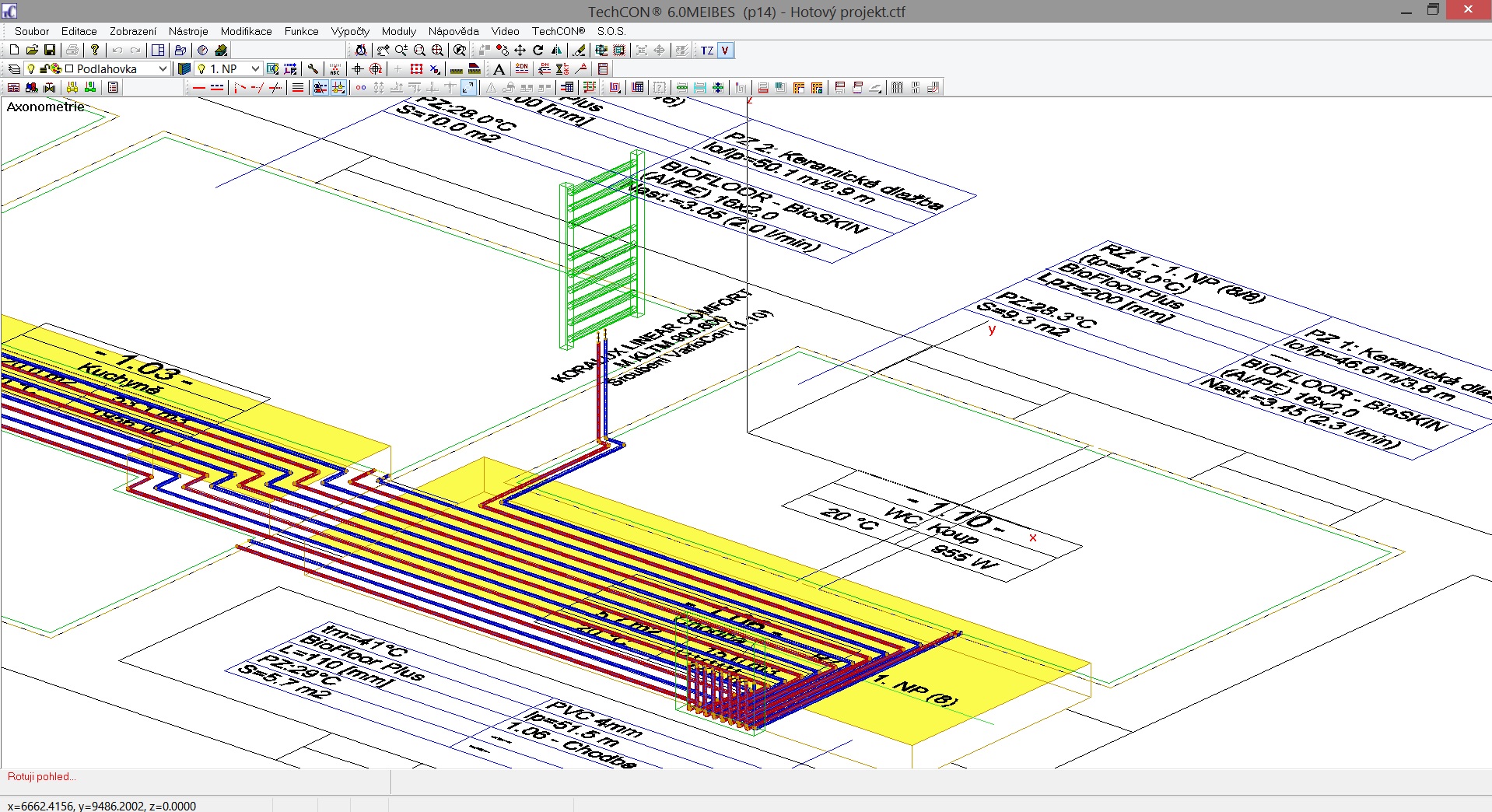Click the ruler measure icon
The height and width of the screenshot is (812, 1492).
(x=457, y=69)
